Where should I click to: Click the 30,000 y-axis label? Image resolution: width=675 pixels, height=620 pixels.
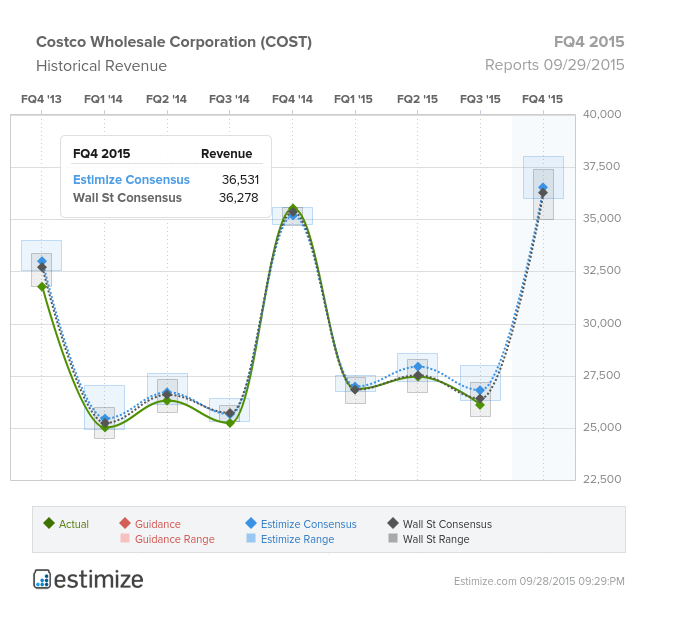[602, 323]
